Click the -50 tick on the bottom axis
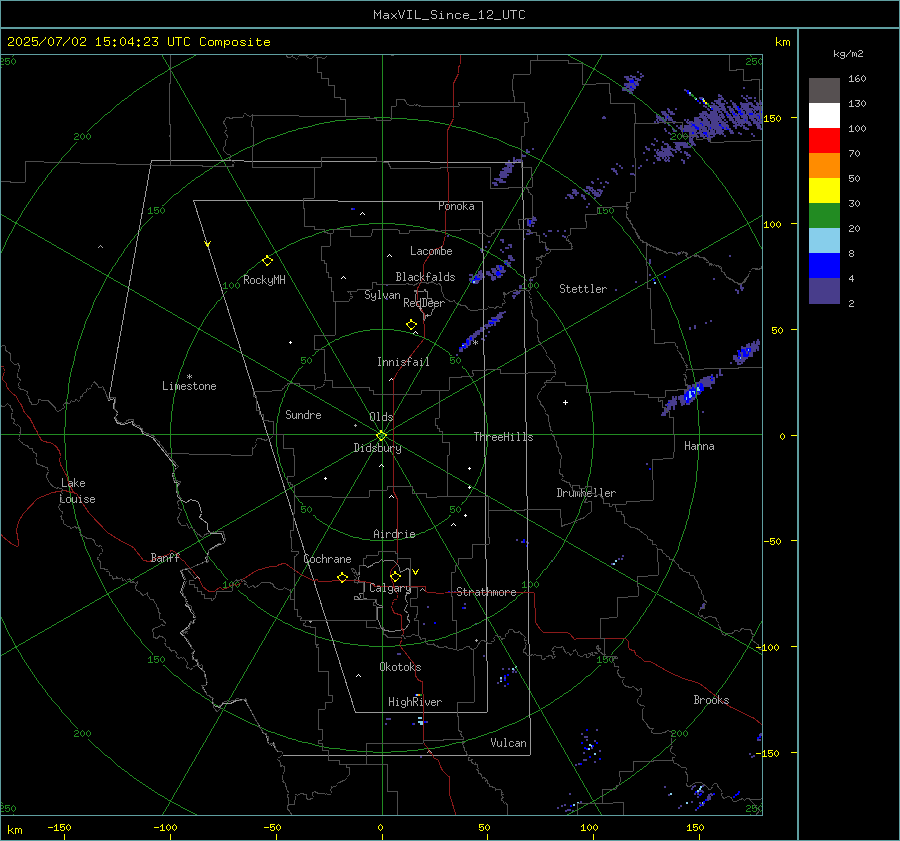 [271, 827]
